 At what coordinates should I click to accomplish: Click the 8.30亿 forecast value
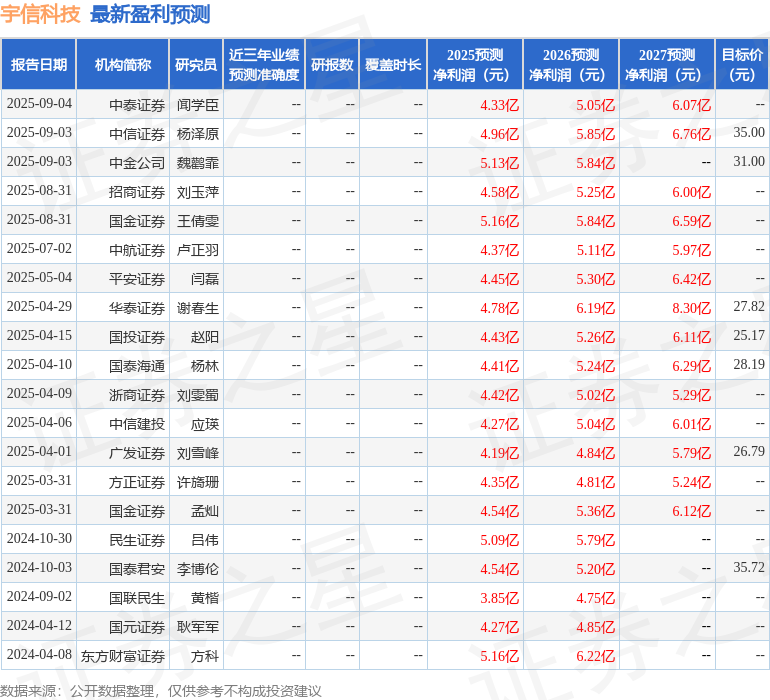691,308
